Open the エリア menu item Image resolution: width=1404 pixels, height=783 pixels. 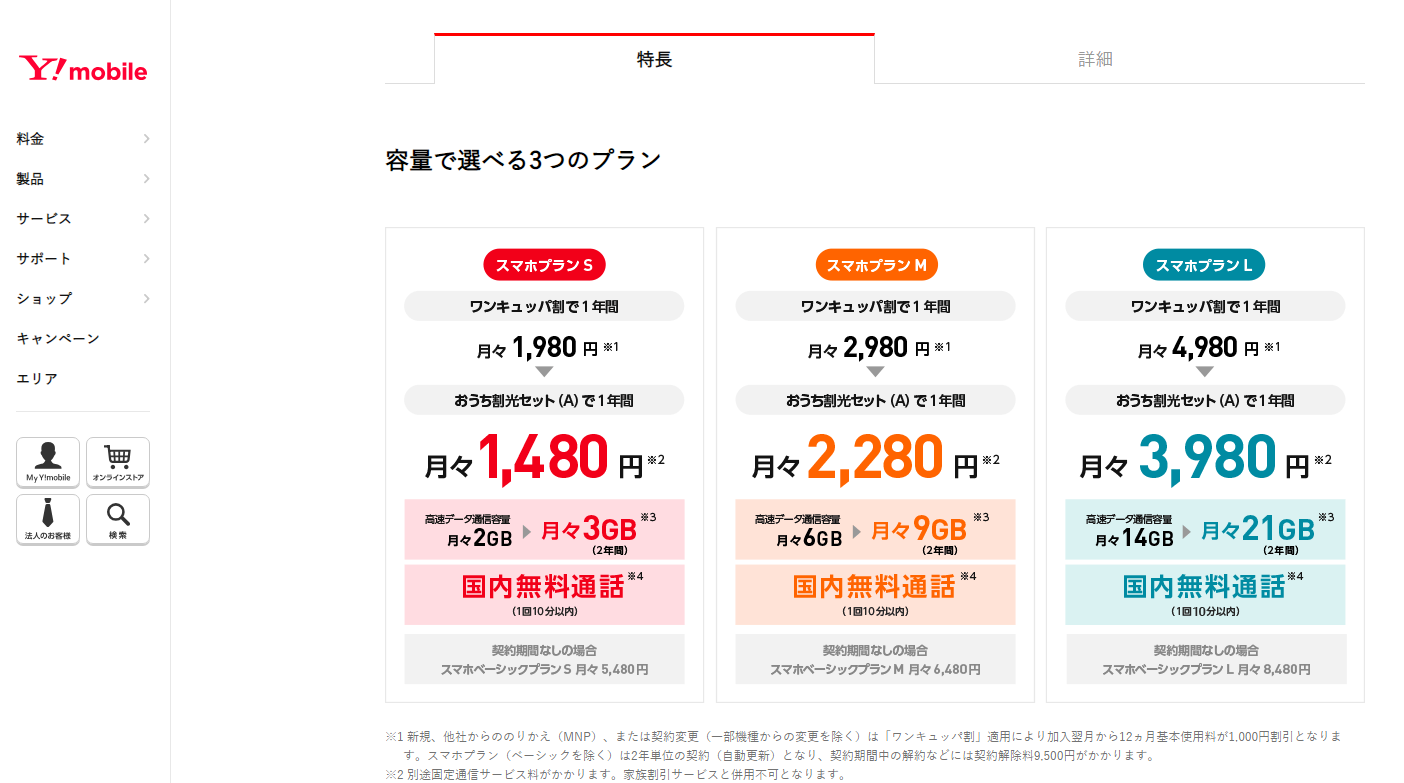(37, 379)
